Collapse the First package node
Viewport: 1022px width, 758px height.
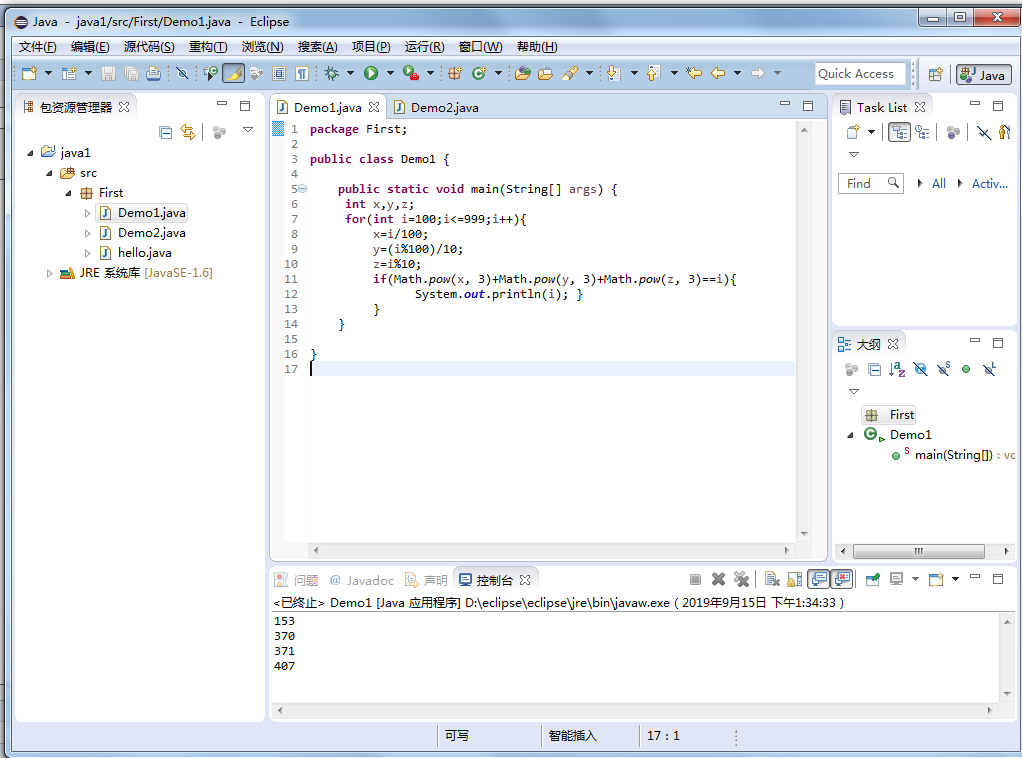(x=68, y=194)
